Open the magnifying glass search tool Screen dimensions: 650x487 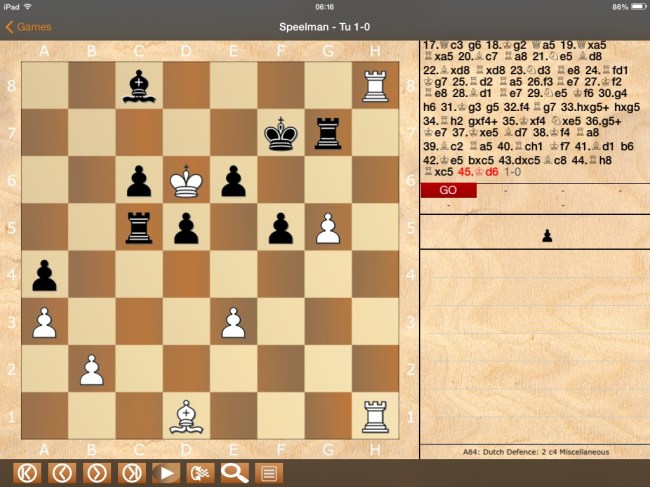point(233,472)
